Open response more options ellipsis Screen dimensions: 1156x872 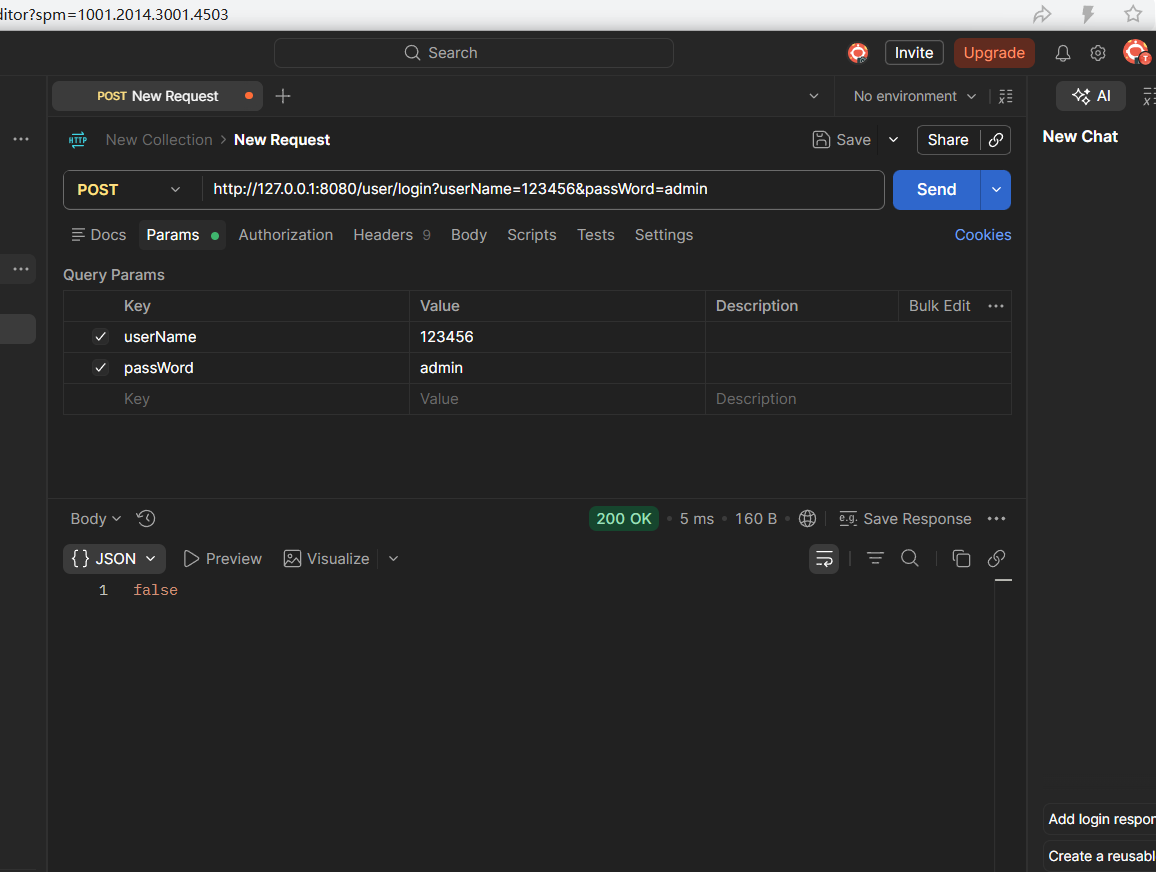(996, 519)
